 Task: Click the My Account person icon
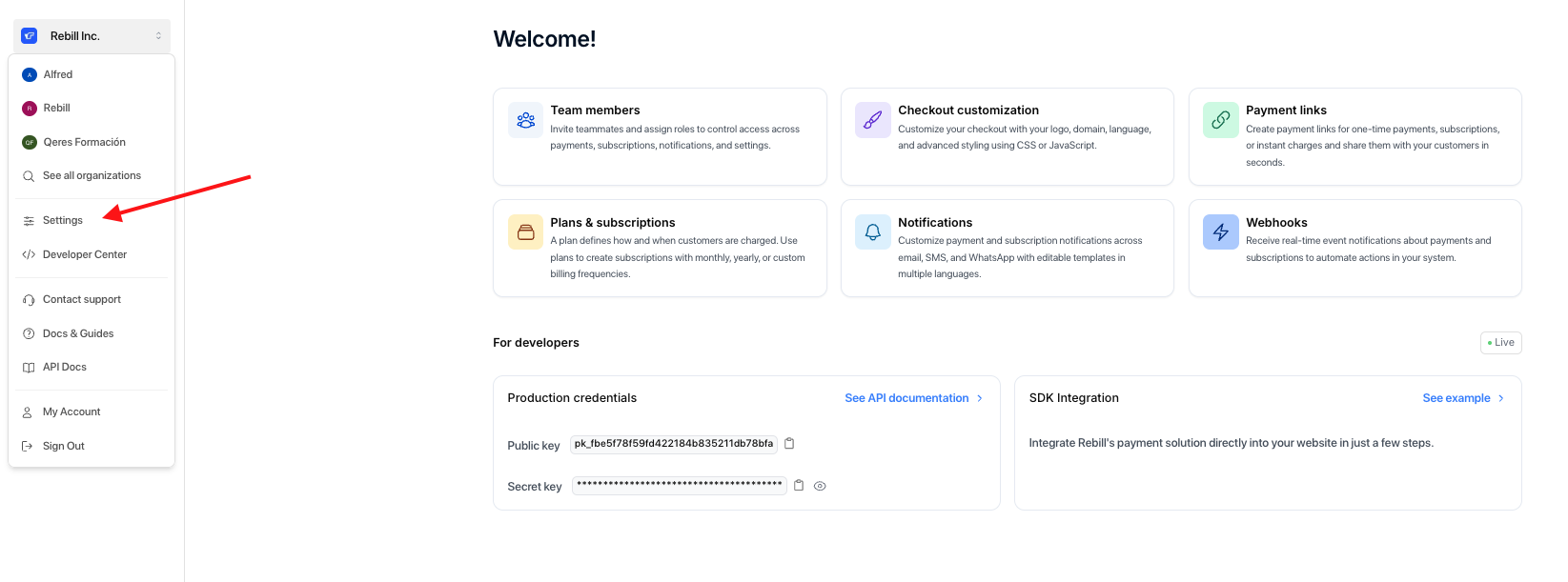28,412
